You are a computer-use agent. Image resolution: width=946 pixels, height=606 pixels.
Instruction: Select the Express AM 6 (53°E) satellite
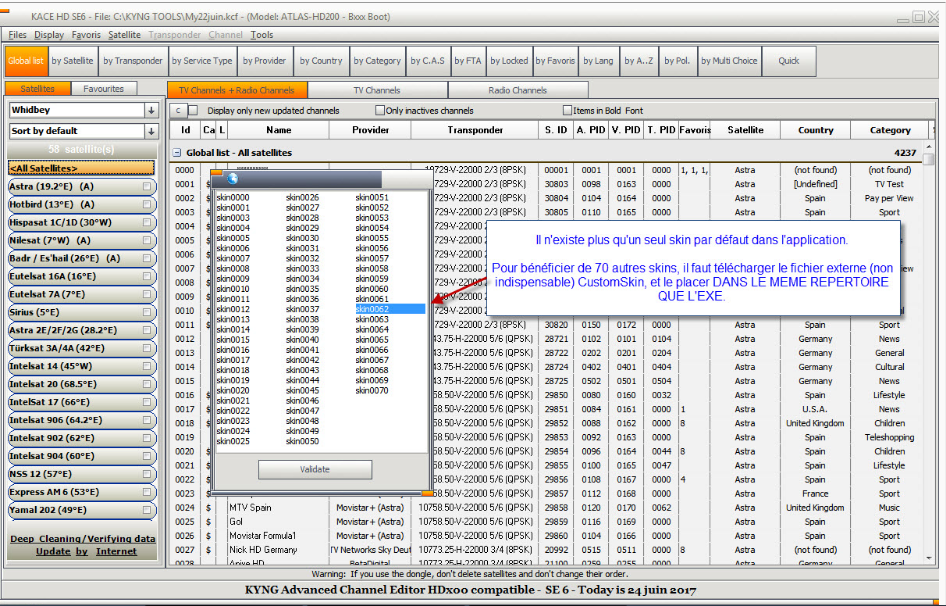click(x=81, y=492)
